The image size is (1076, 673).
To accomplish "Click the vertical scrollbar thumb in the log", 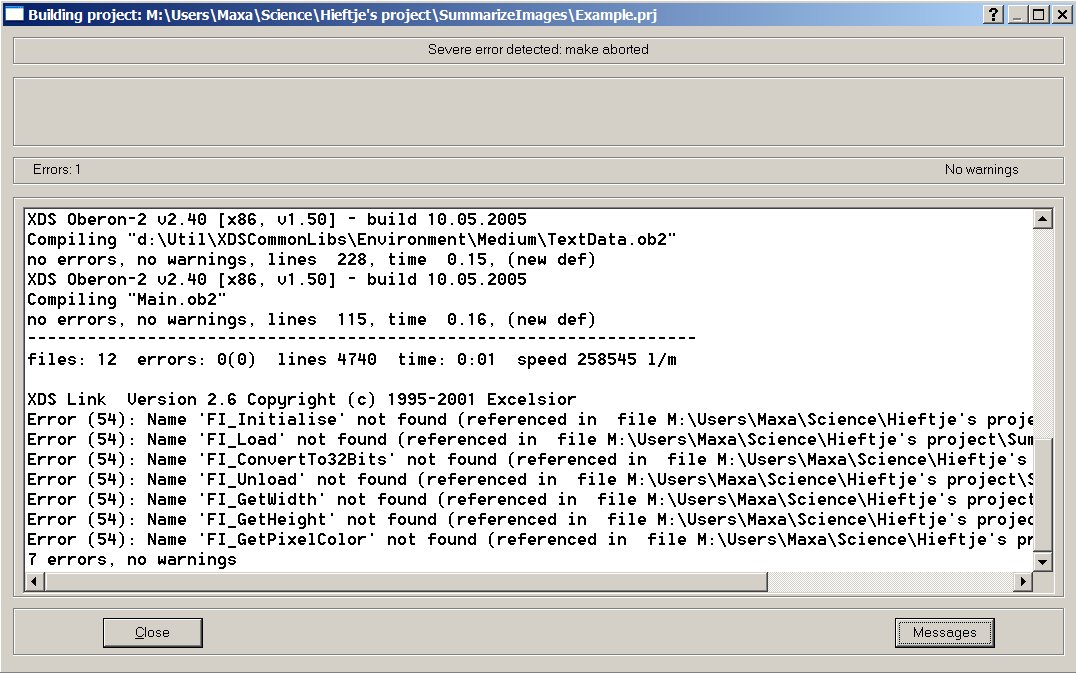I will click(x=1042, y=495).
